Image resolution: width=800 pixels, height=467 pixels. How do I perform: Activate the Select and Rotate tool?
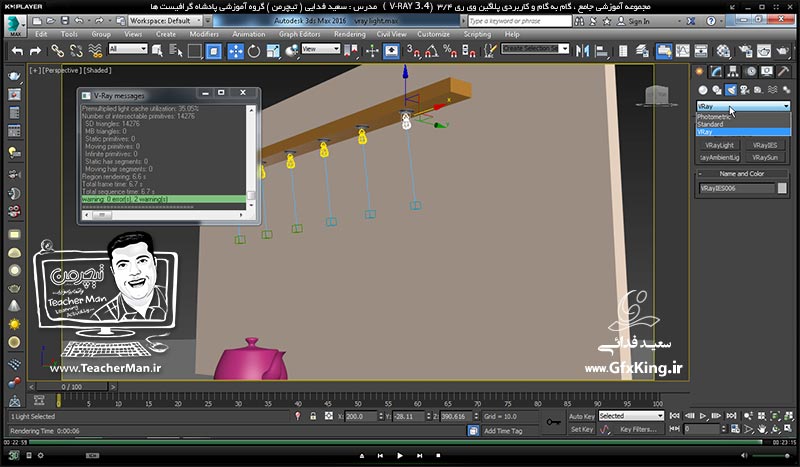[x=254, y=51]
